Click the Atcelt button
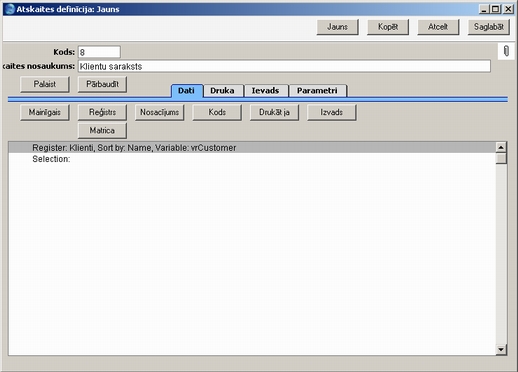The height and width of the screenshot is (372, 518). tap(438, 27)
